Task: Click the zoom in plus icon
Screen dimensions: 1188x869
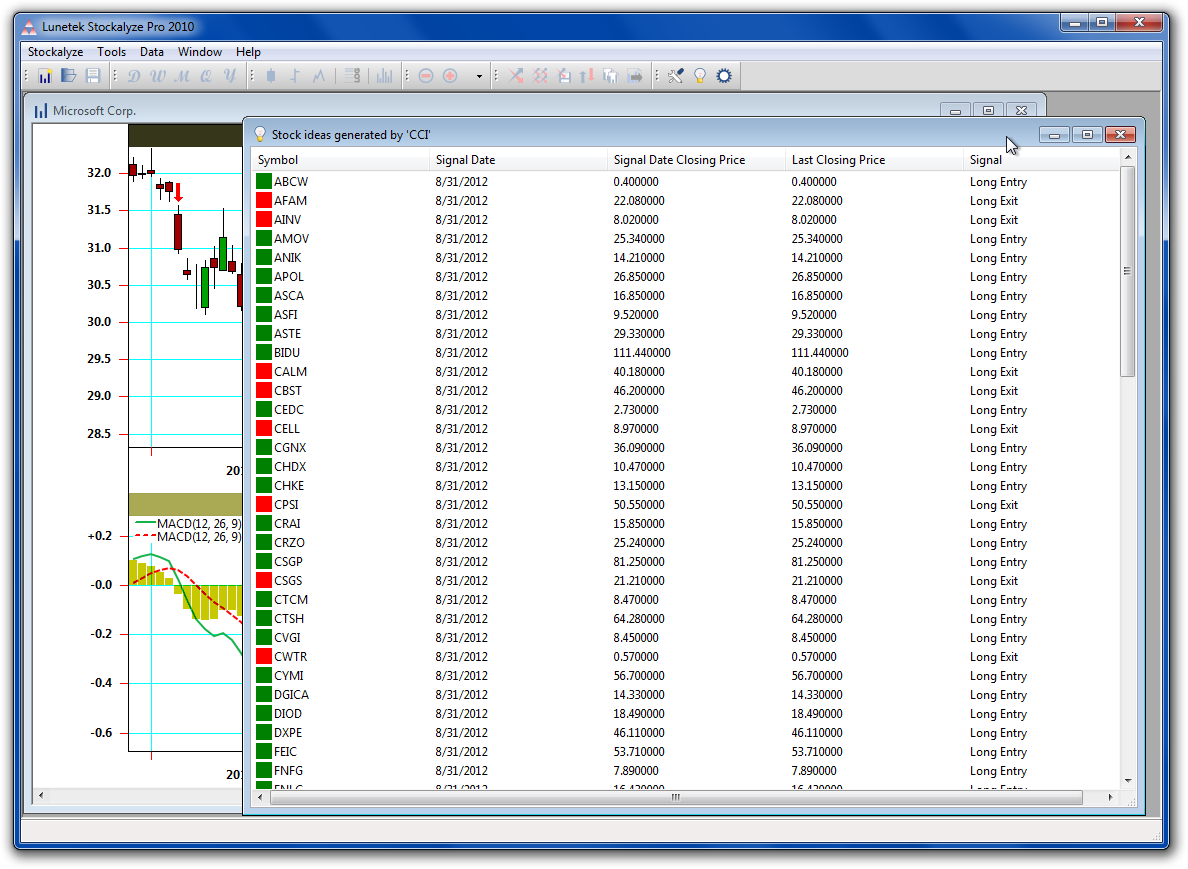Action: click(450, 76)
